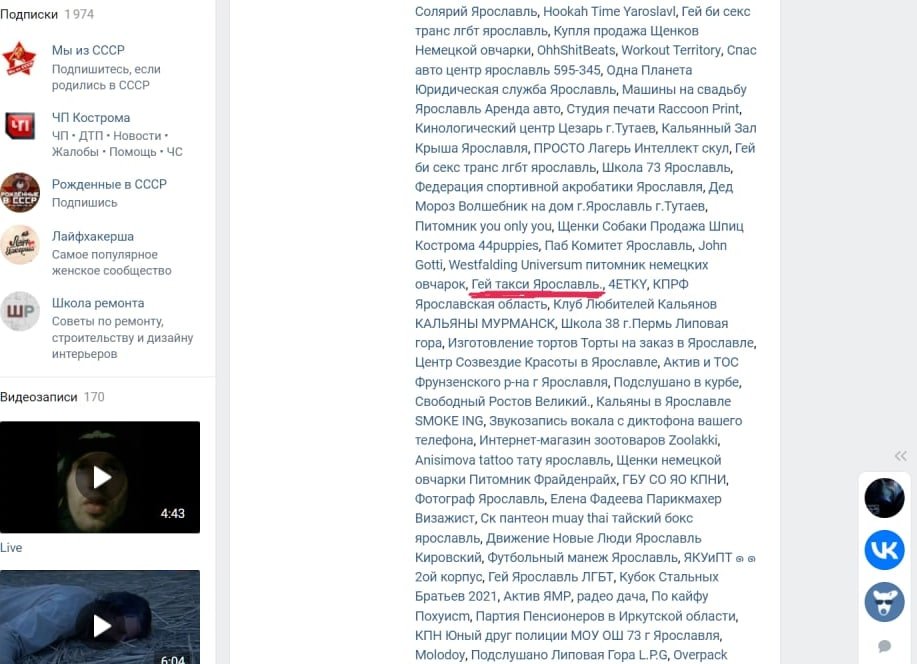Click the Лайфхакерша group avatar
Image resolution: width=917 pixels, height=664 pixels.
click(19, 245)
